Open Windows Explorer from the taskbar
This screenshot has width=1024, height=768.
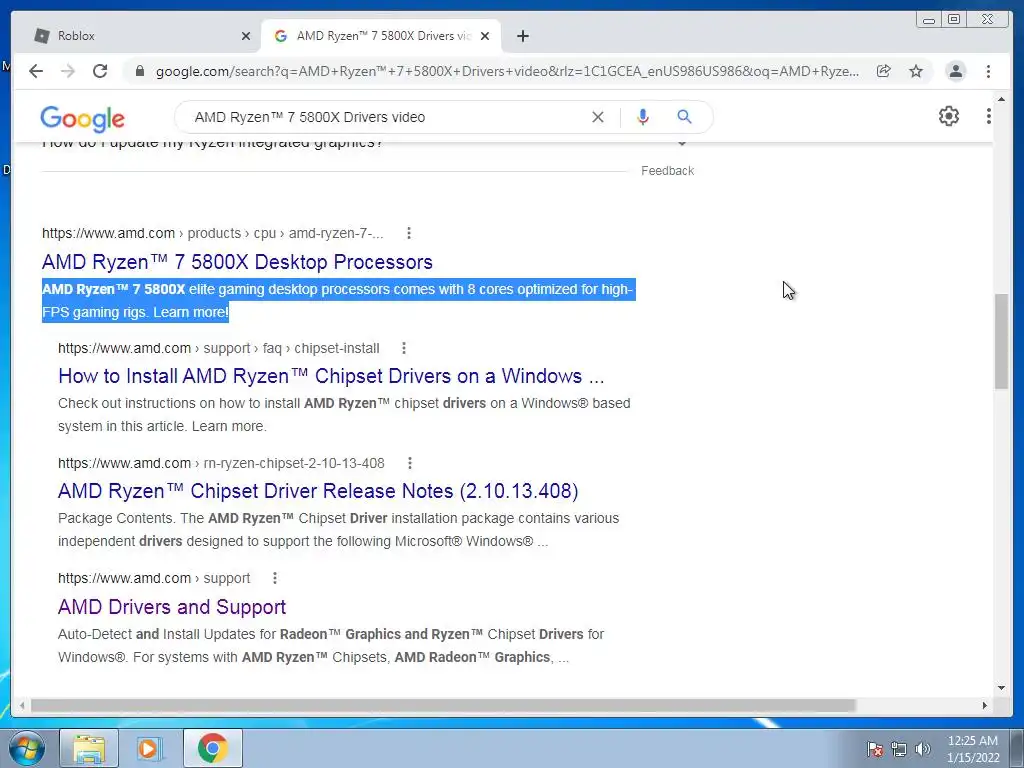pos(89,749)
